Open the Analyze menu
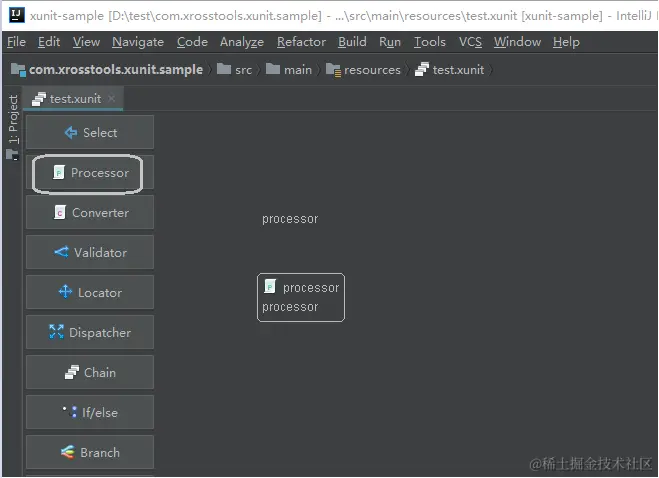The height and width of the screenshot is (478, 659). pyautogui.click(x=242, y=42)
